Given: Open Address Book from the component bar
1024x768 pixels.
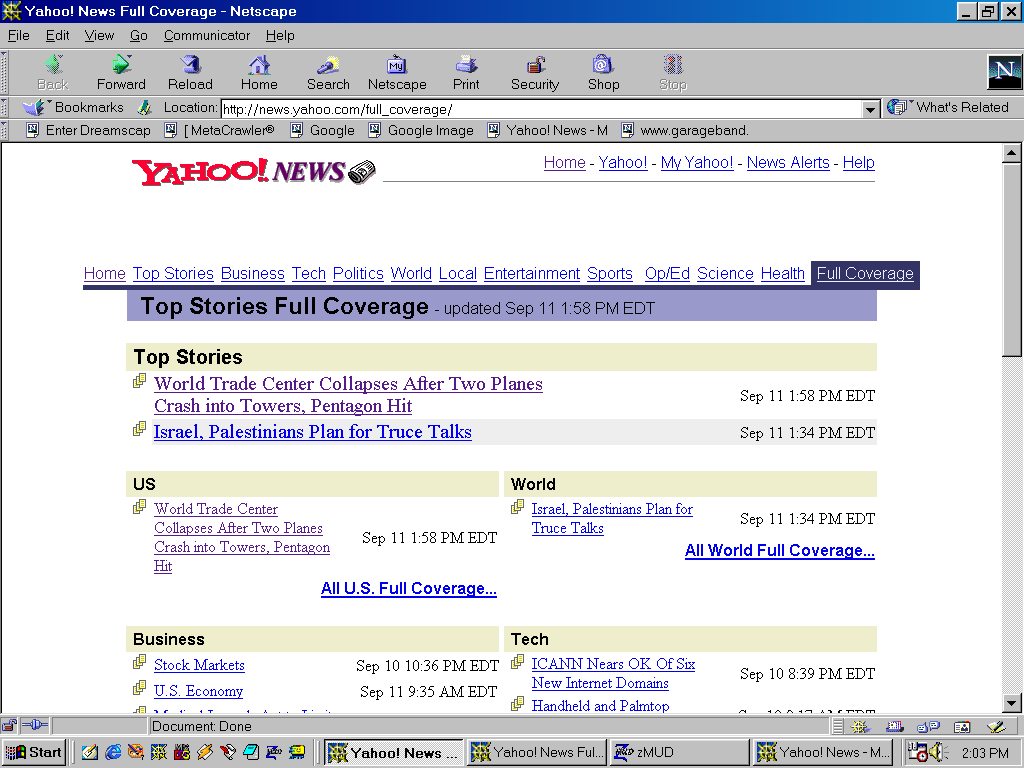Looking at the screenshot, I should click(962, 726).
